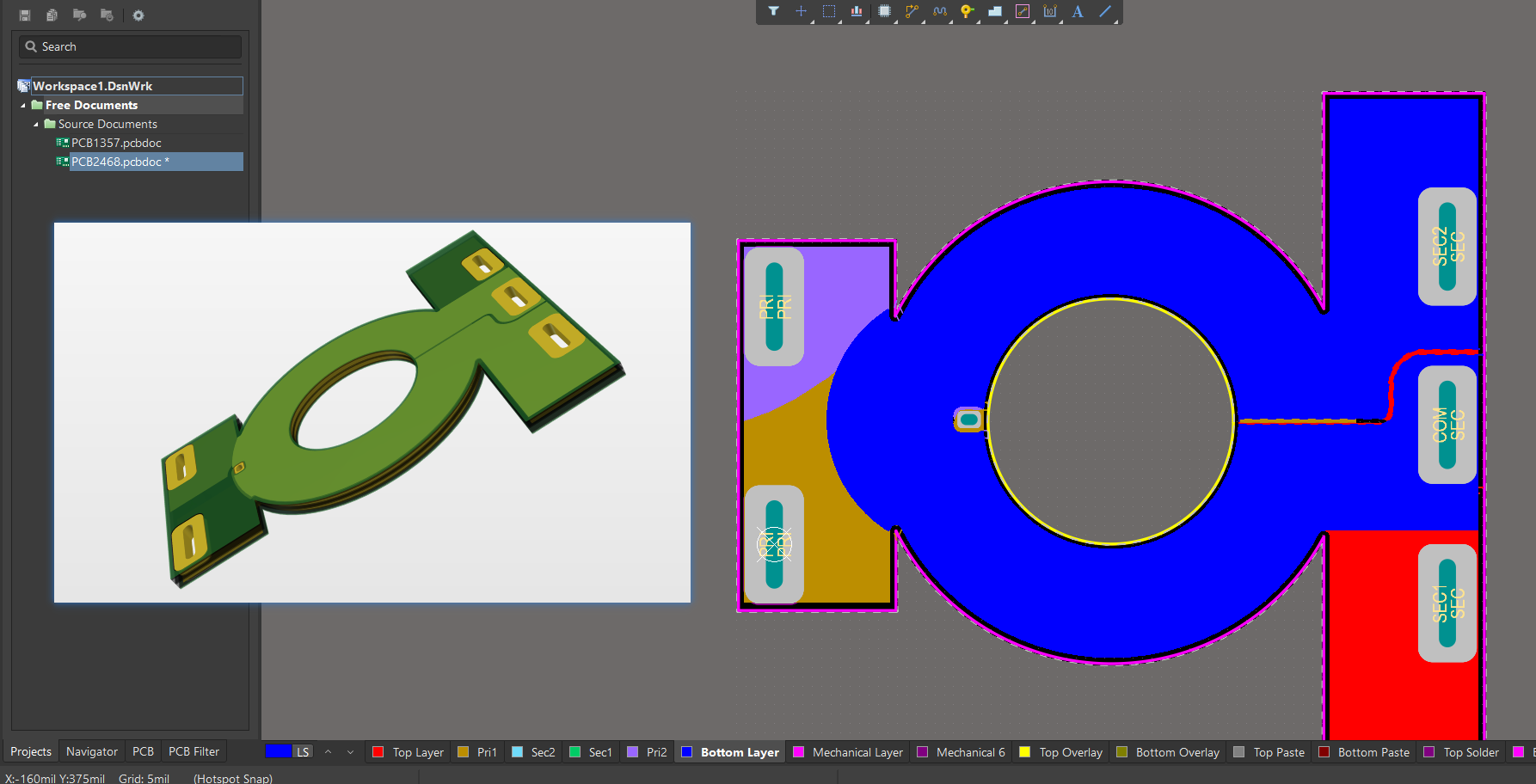Click the Place Dimension tool icon
The height and width of the screenshot is (784, 1536).
coord(1049,11)
